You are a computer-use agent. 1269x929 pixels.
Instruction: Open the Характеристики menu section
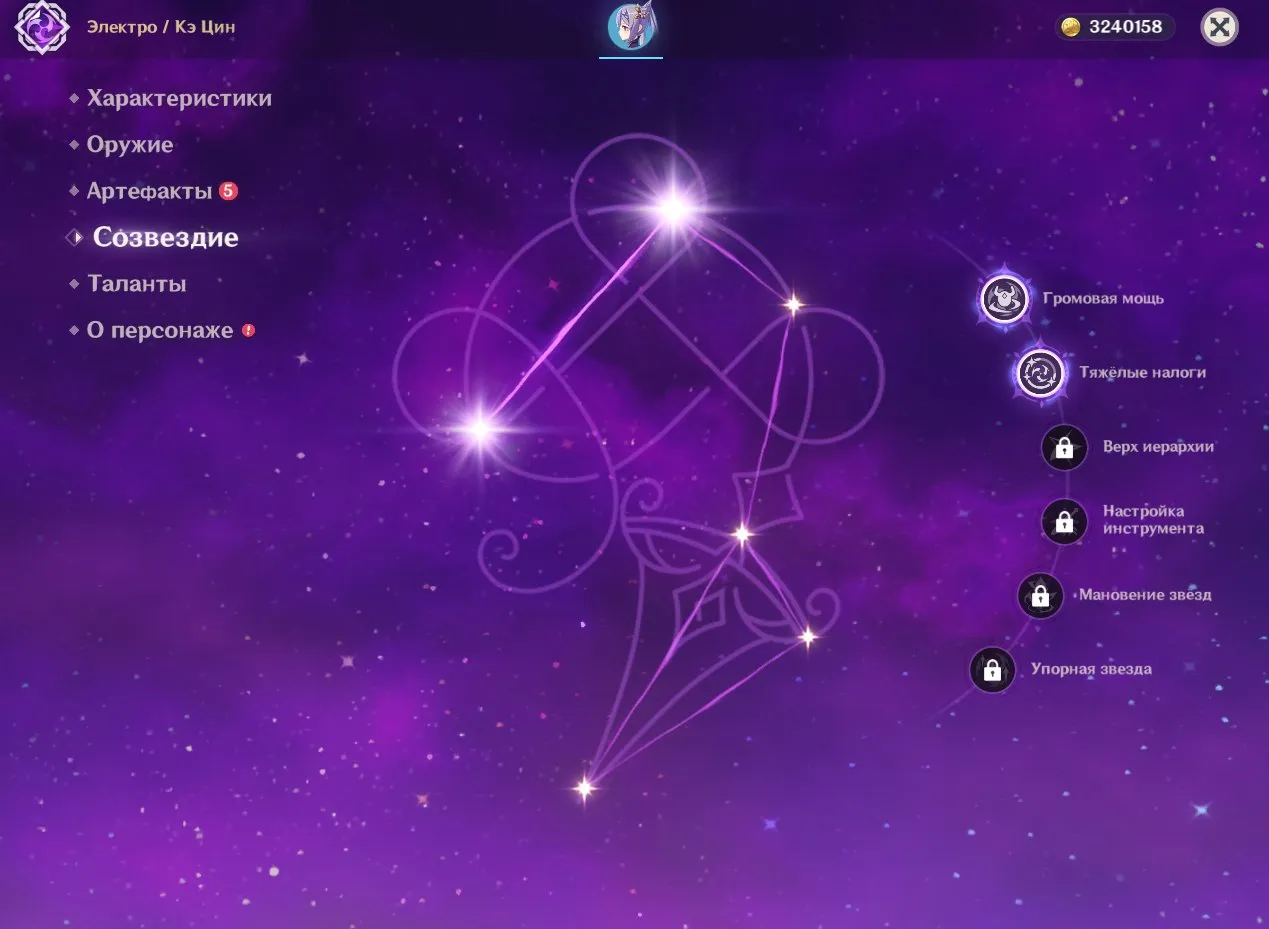[x=179, y=98]
